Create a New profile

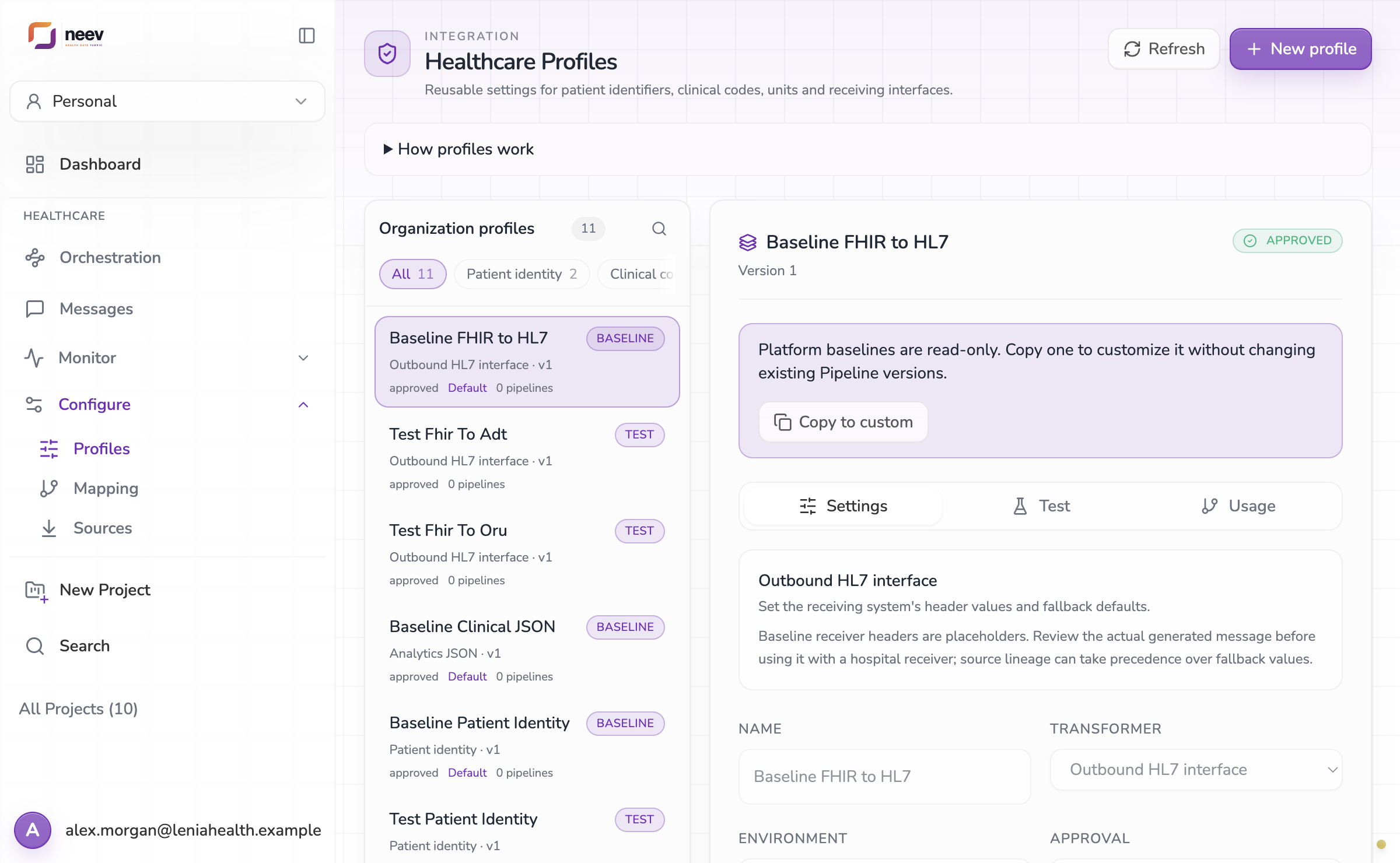pyautogui.click(x=1301, y=49)
